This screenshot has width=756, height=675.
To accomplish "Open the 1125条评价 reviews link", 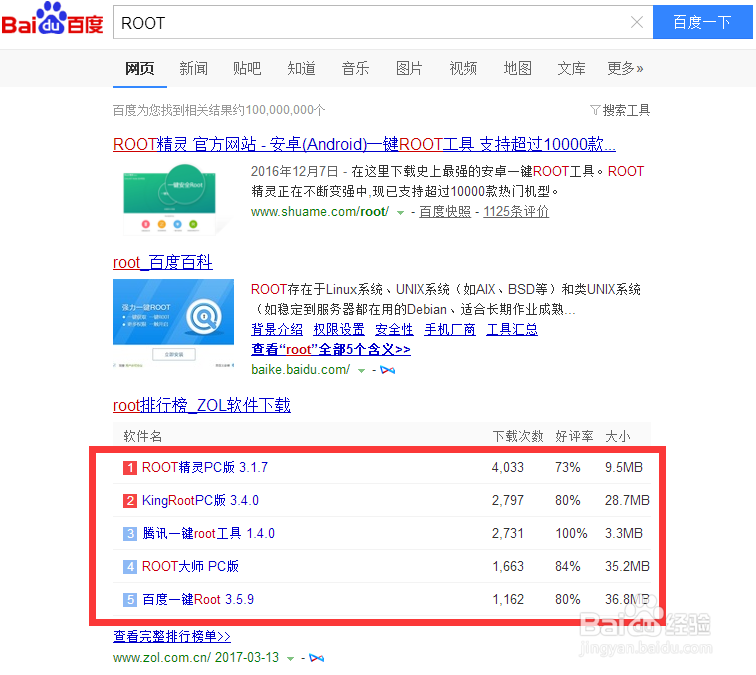I will [x=516, y=212].
